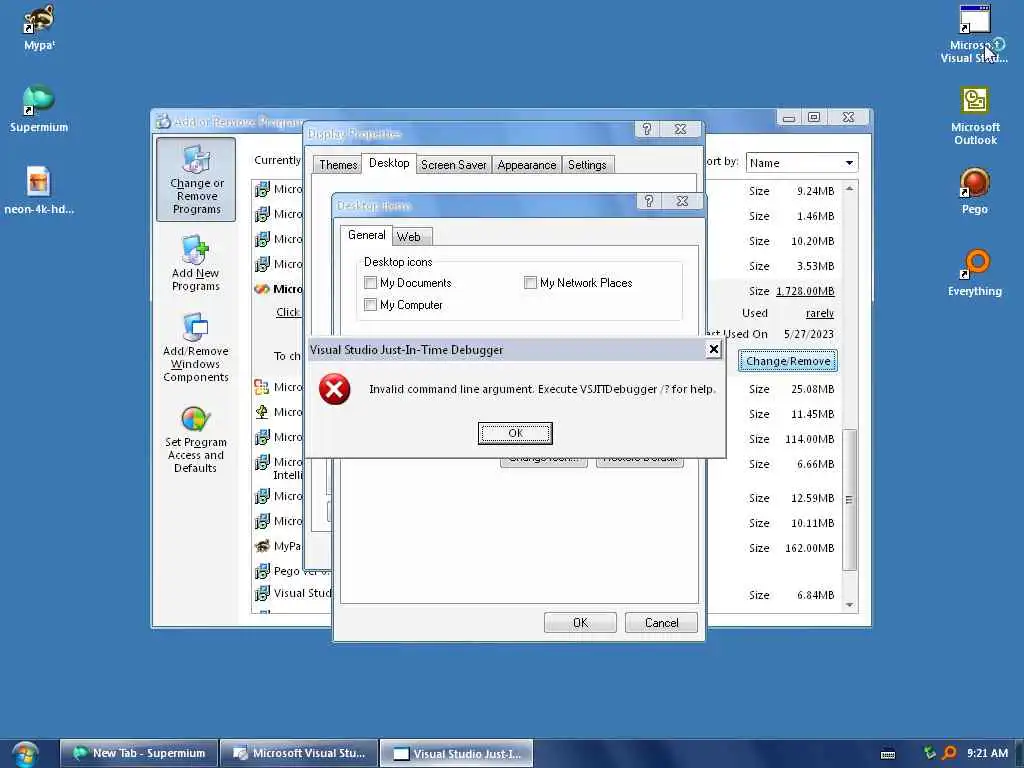Click the 'rarely' used link
Viewport: 1024px width, 768px height.
[820, 313]
